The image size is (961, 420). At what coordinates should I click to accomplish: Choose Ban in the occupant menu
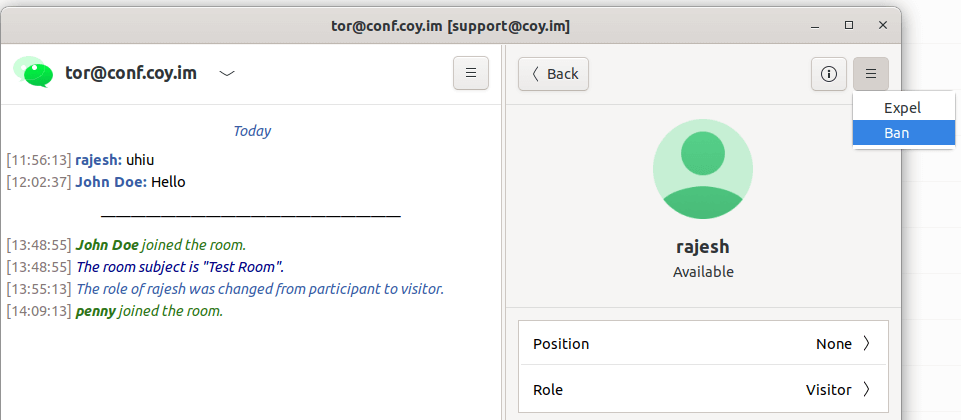(x=896, y=132)
